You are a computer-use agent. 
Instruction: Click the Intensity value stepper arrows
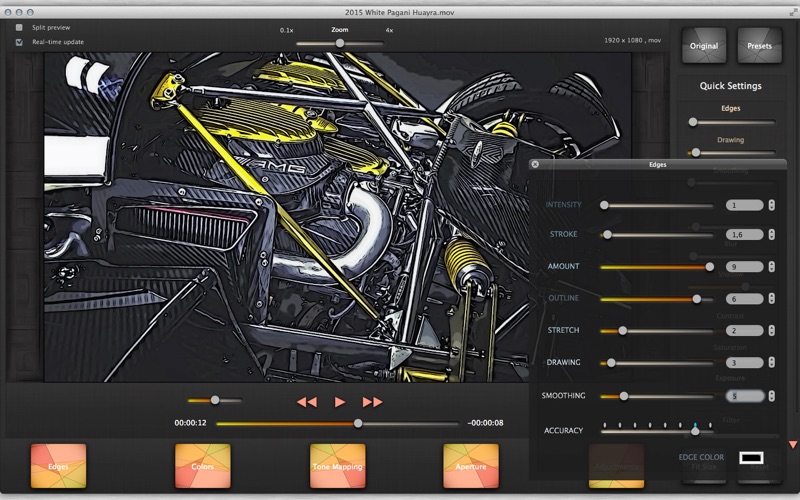tap(771, 205)
